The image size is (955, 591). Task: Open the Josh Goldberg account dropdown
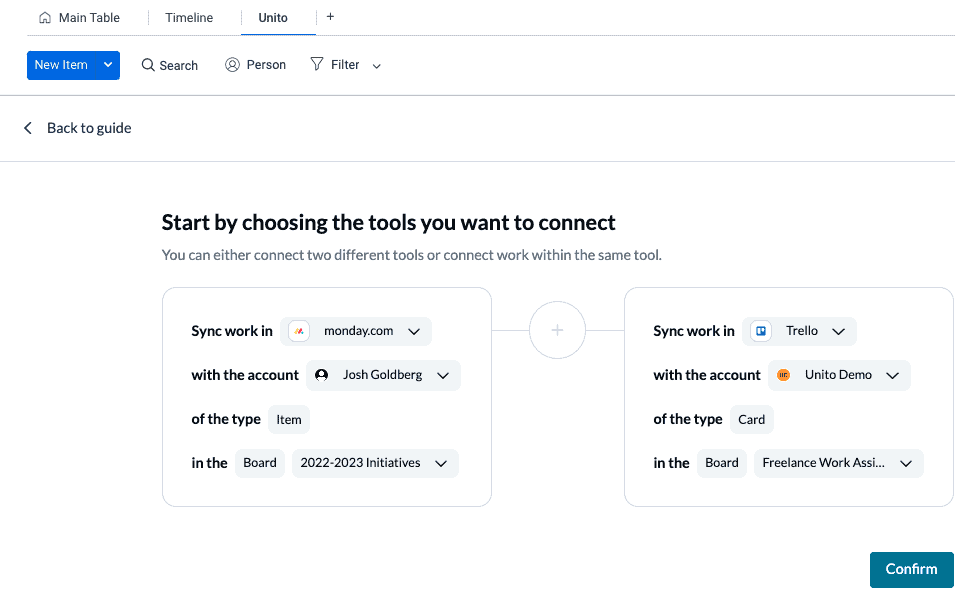point(383,375)
